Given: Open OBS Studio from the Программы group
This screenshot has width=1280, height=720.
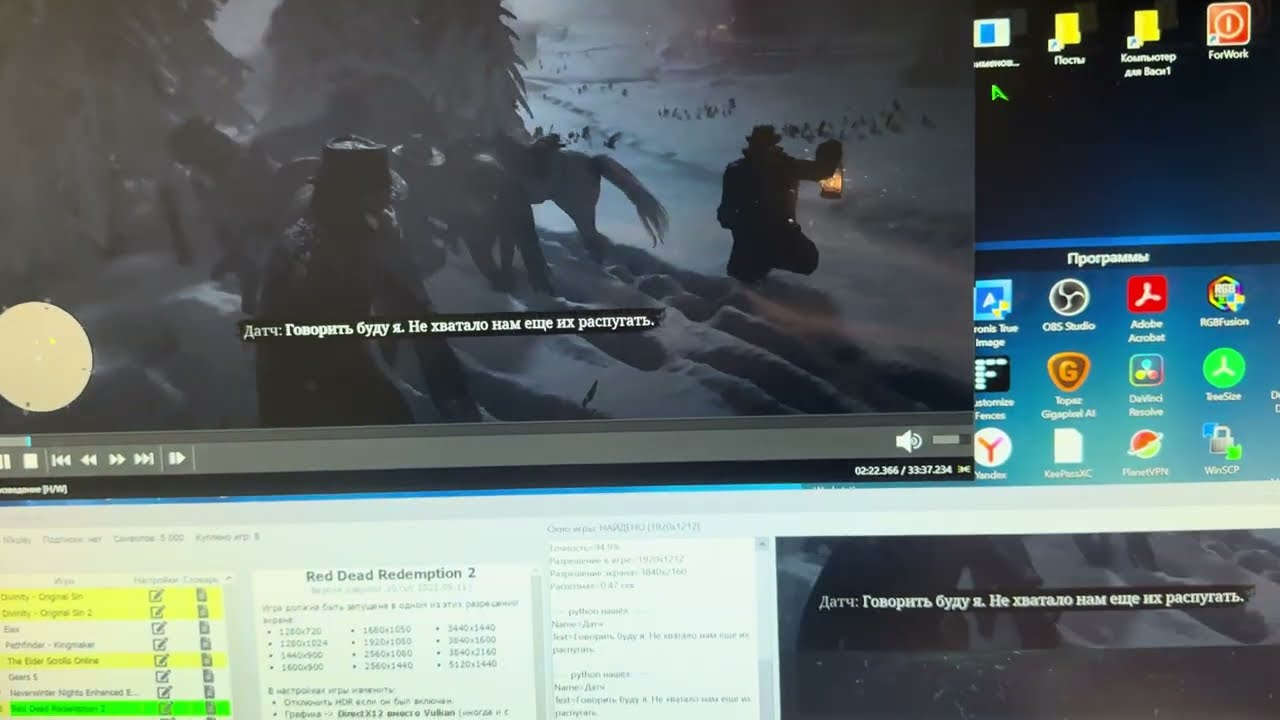Looking at the screenshot, I should [x=1068, y=306].
